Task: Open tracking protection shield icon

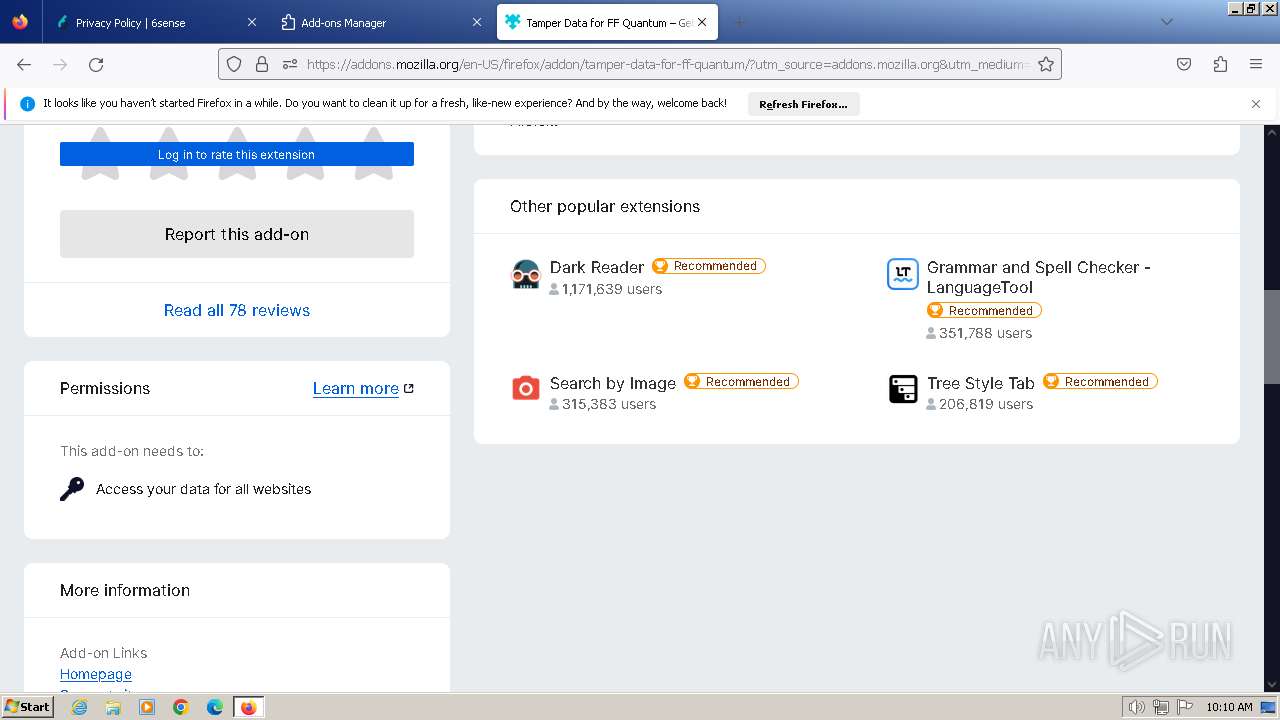Action: [x=234, y=64]
